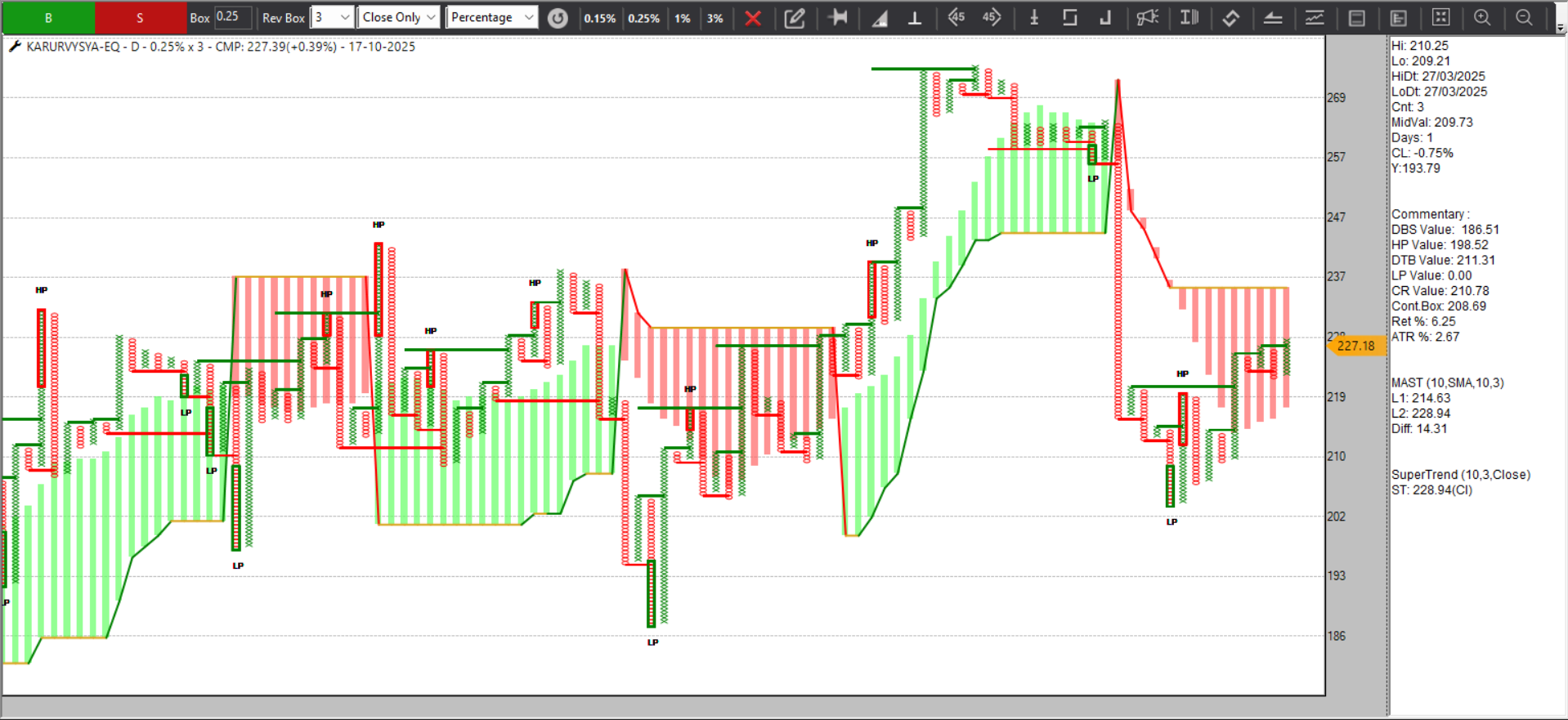The height and width of the screenshot is (720, 1568).
Task: Click the zoom in magnifier icon
Action: [x=1481, y=17]
